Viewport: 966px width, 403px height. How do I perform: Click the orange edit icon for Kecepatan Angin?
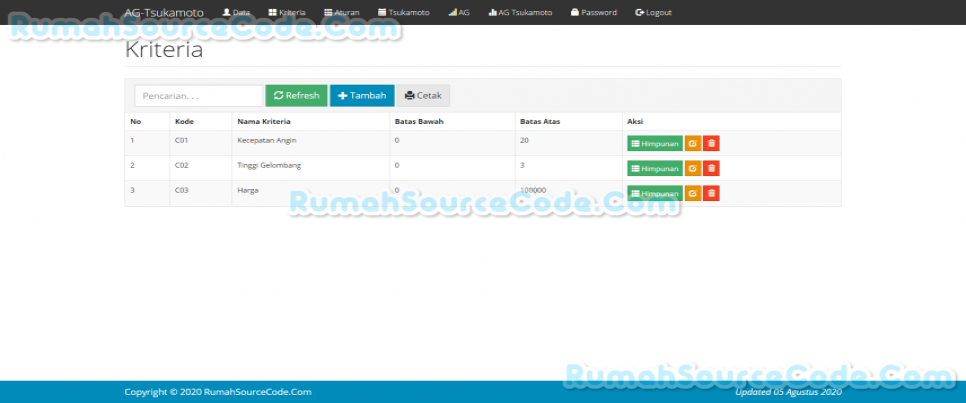693,143
